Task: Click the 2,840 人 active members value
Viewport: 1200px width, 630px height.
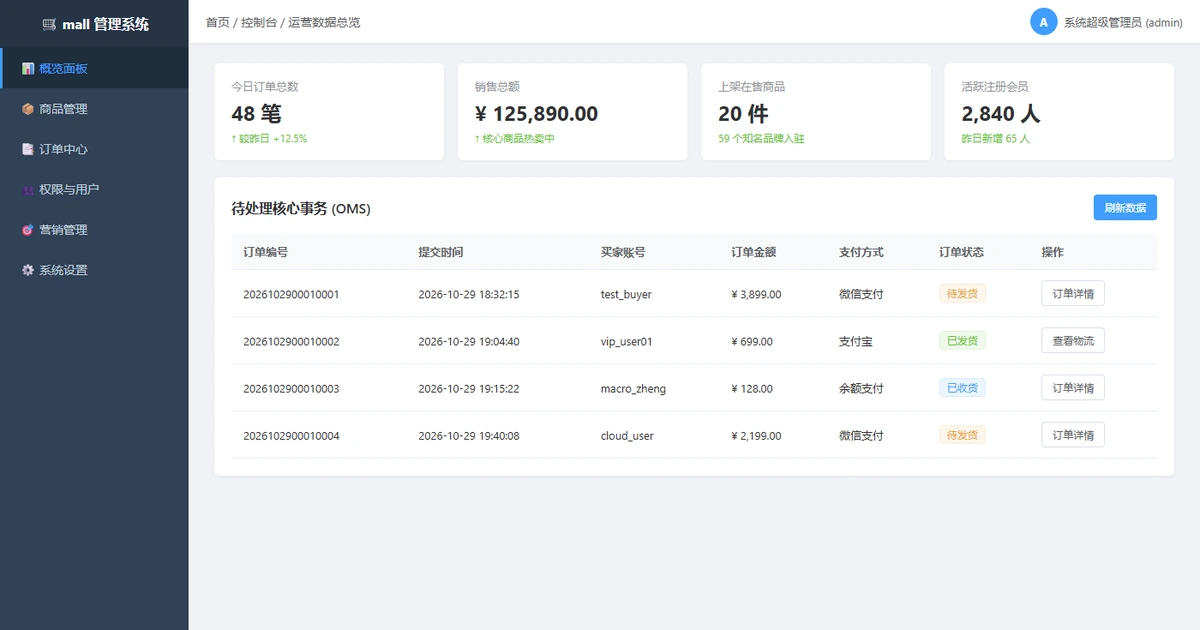Action: (1001, 114)
